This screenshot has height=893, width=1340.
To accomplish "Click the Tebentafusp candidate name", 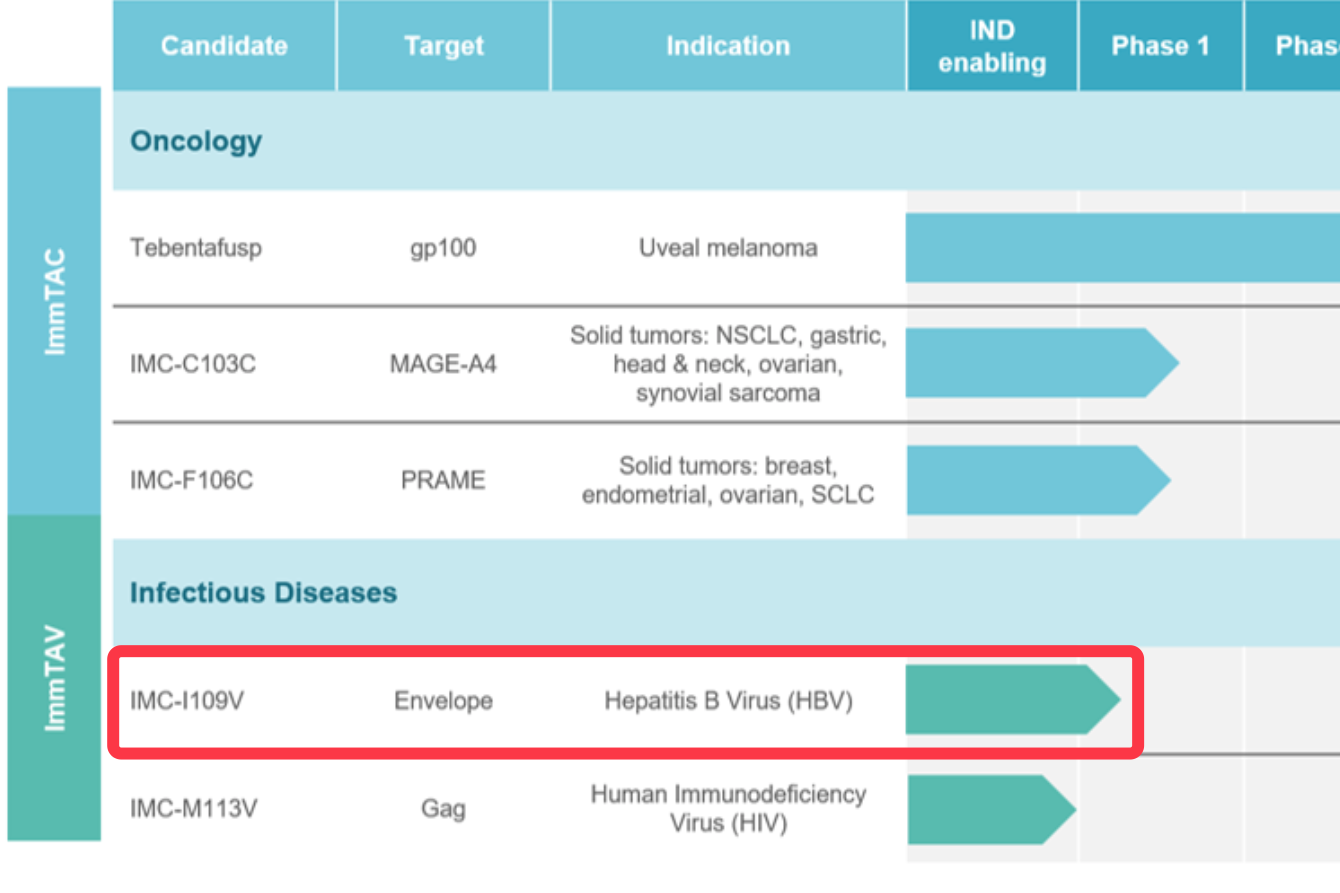I will point(195,248).
